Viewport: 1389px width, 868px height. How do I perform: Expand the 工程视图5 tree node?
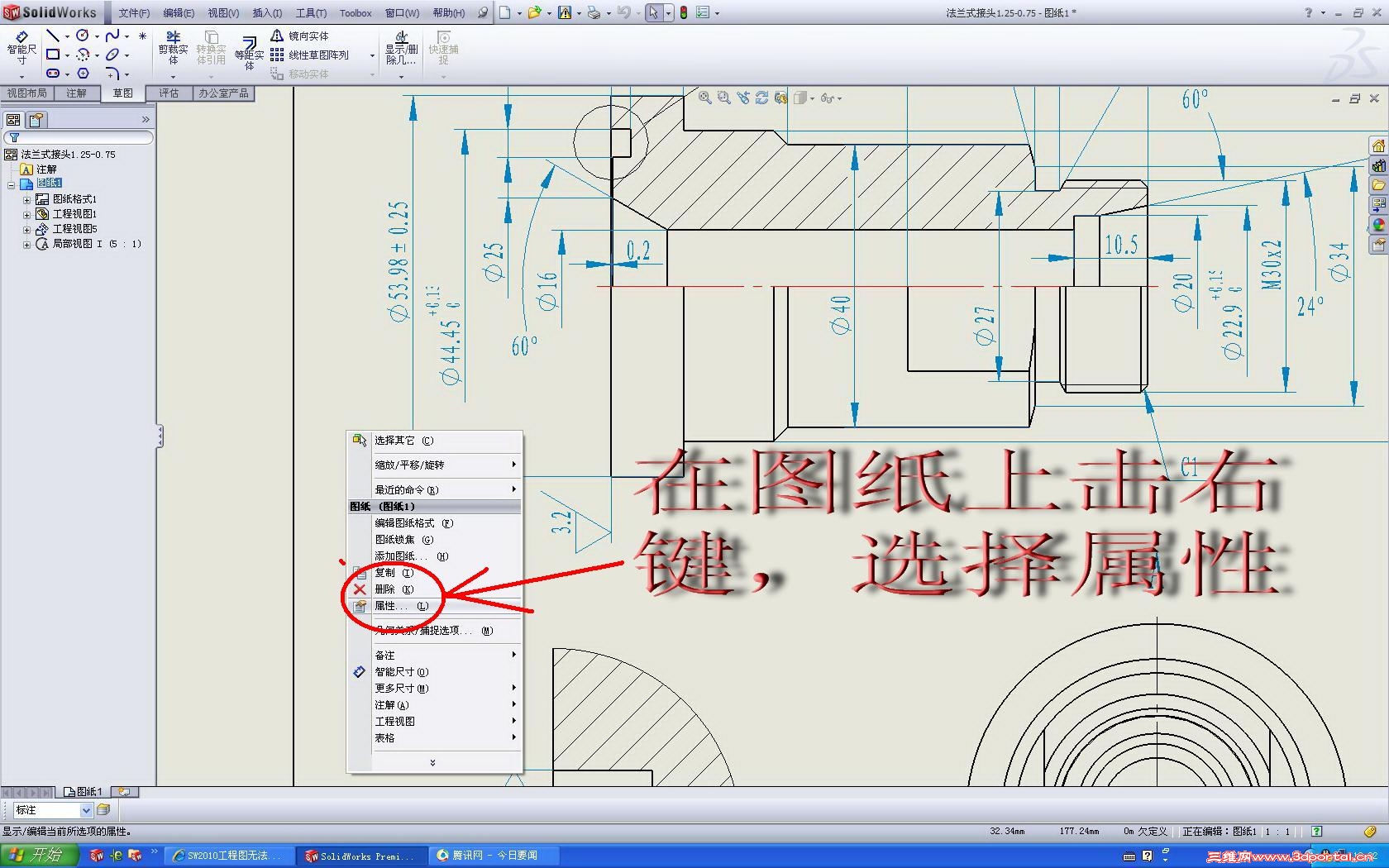click(26, 229)
